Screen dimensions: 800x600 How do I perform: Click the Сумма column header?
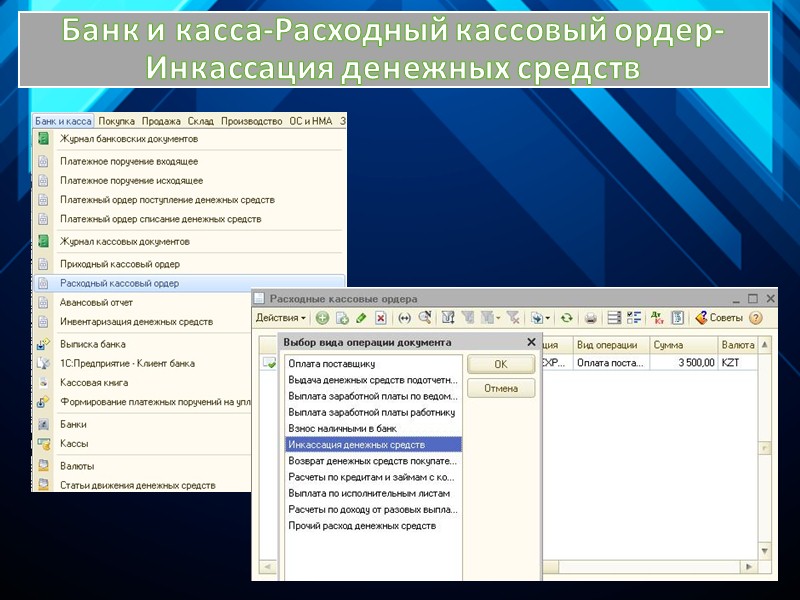pyautogui.click(x=684, y=345)
